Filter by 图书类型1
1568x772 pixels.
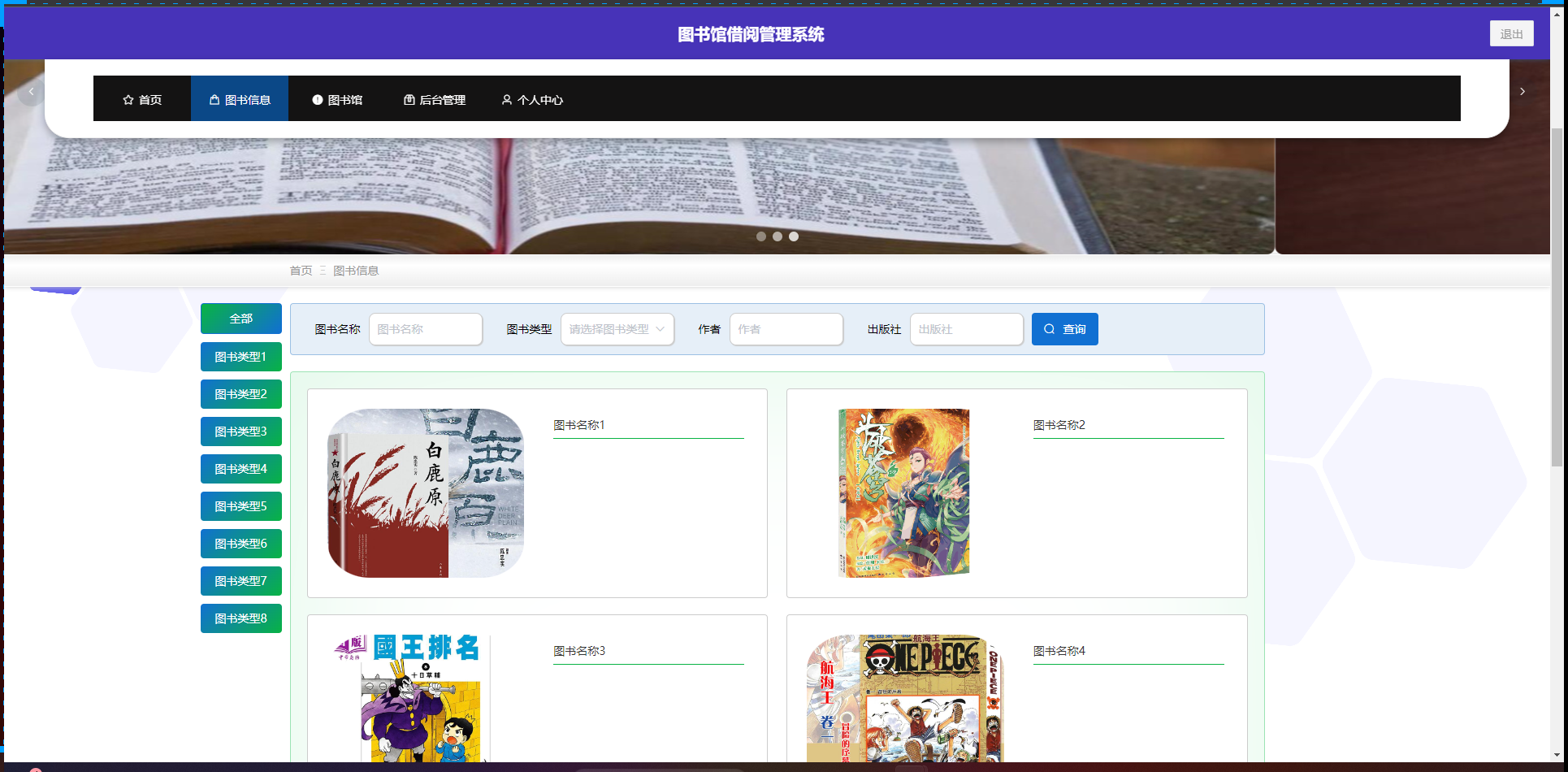[x=241, y=357]
